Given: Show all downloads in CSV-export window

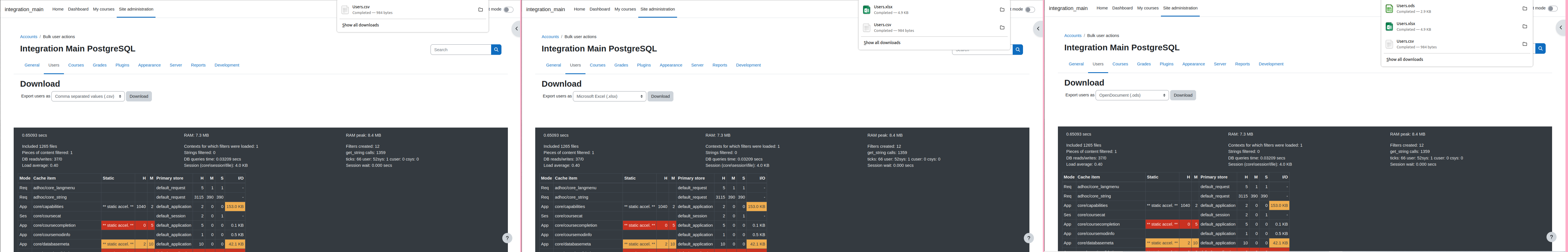Looking at the screenshot, I should pyautogui.click(x=360, y=25).
